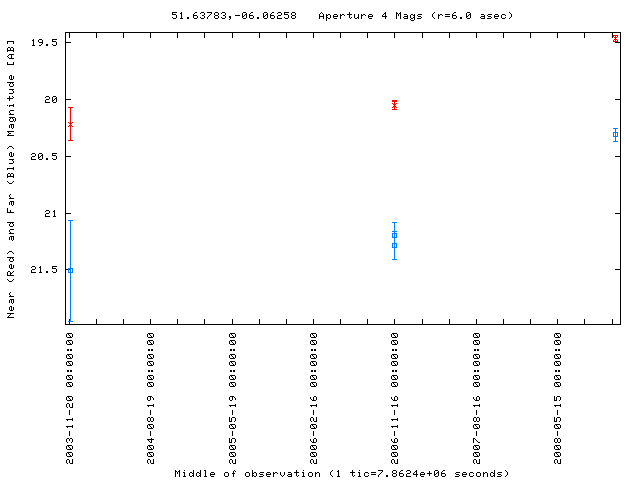640x480 pixels.
Task: Click the 20 magnitude tick label
Action: coord(51,100)
